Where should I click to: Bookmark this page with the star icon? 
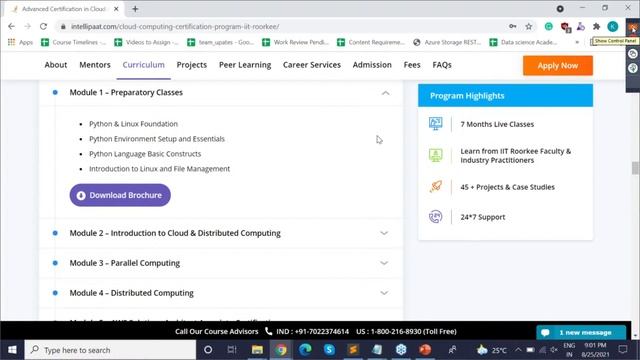tap(529, 27)
